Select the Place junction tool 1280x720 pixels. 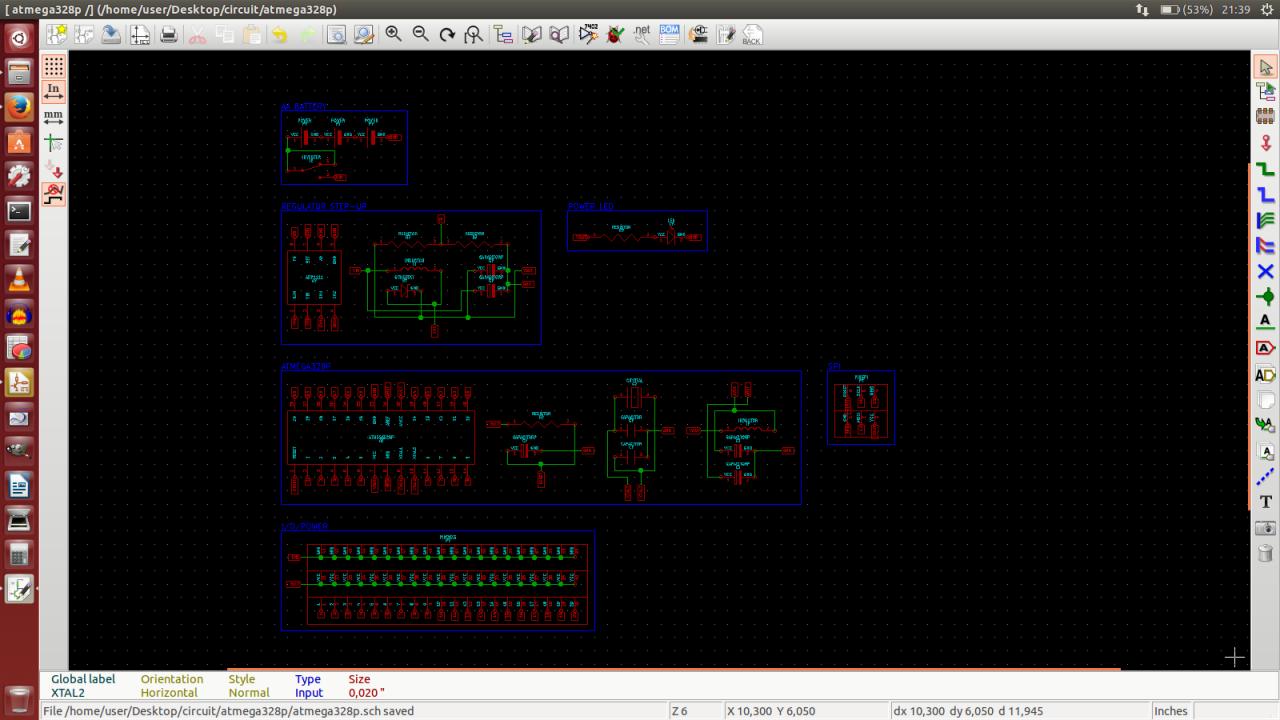tap(1265, 297)
